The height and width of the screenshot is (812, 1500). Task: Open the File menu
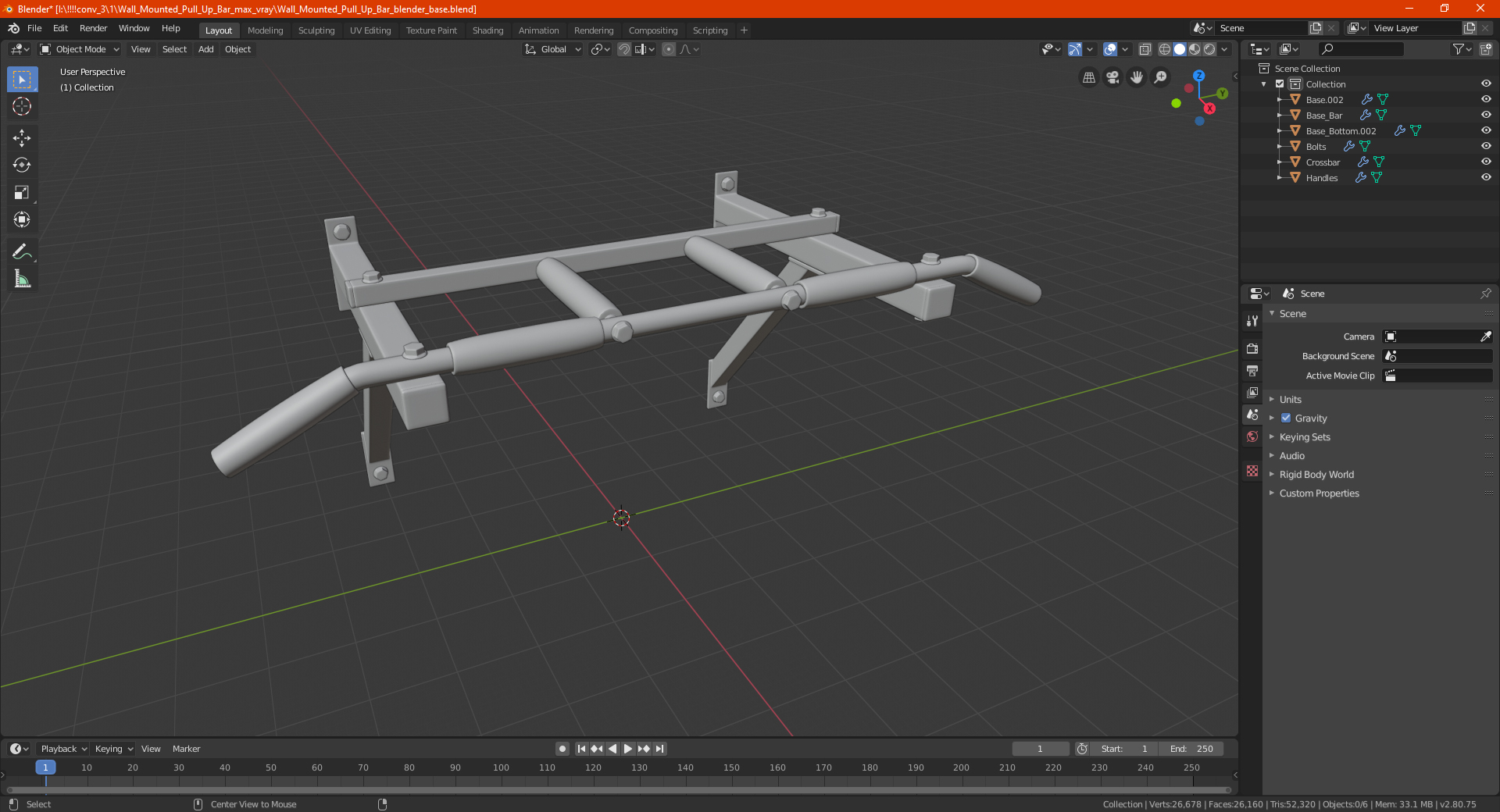click(x=34, y=28)
